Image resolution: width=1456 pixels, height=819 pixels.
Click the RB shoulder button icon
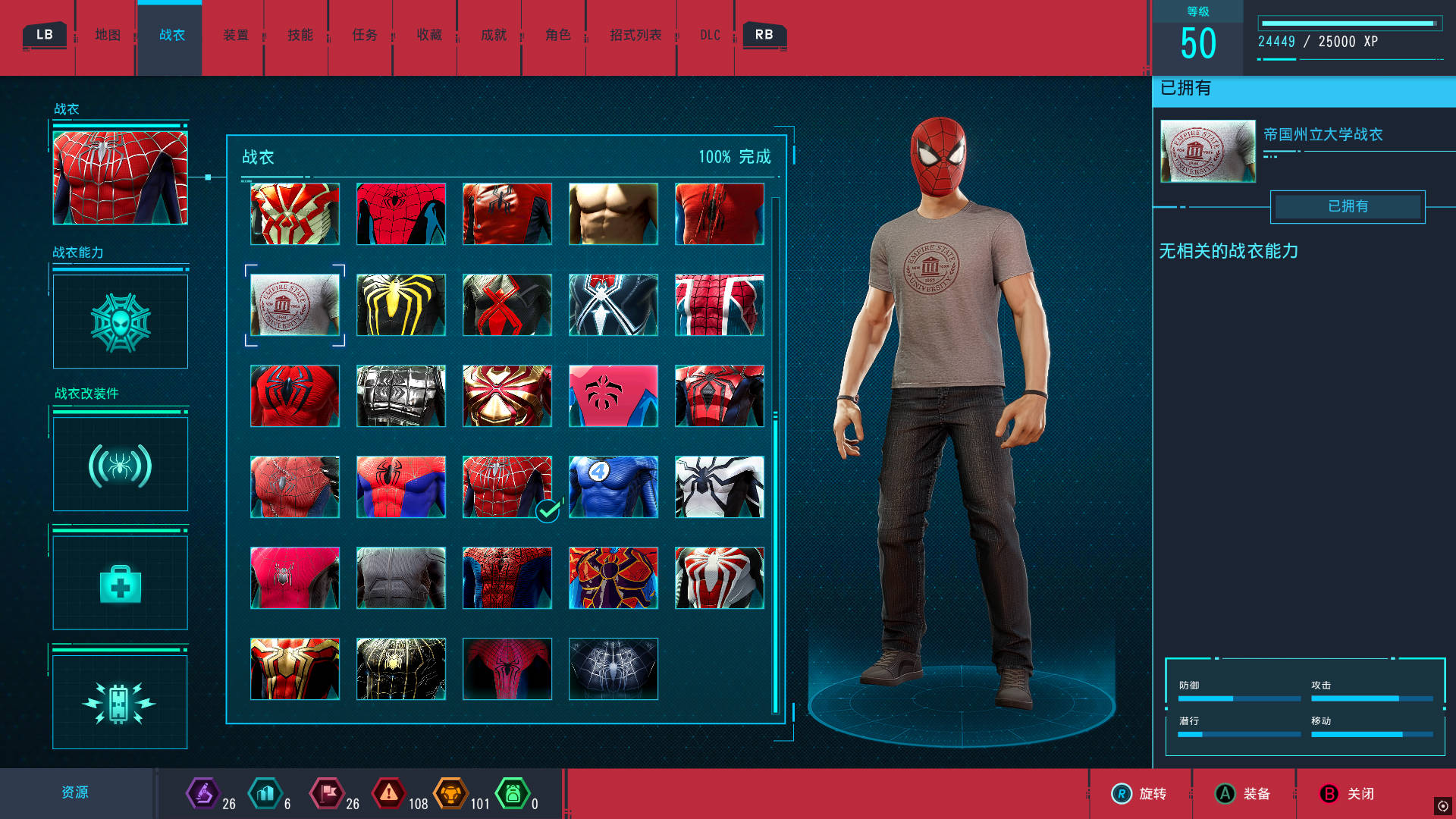[764, 35]
